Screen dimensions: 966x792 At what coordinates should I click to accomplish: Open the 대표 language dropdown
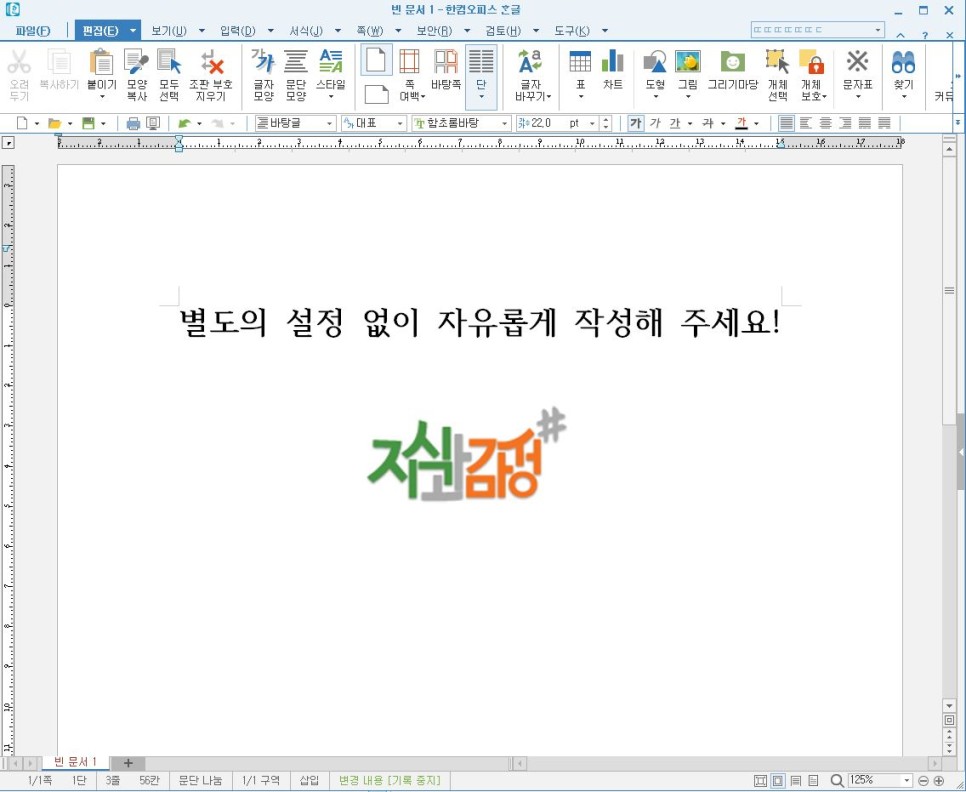click(400, 124)
